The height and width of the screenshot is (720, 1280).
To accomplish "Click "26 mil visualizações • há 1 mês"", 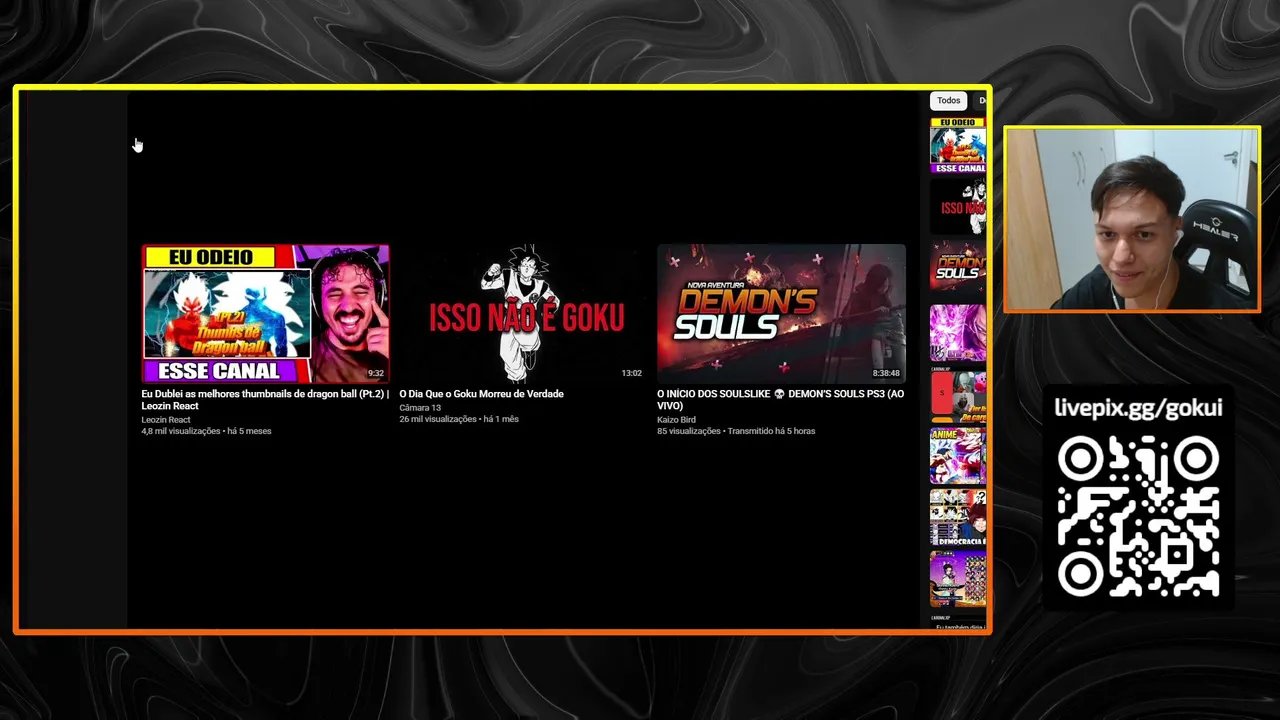I will (x=459, y=419).
